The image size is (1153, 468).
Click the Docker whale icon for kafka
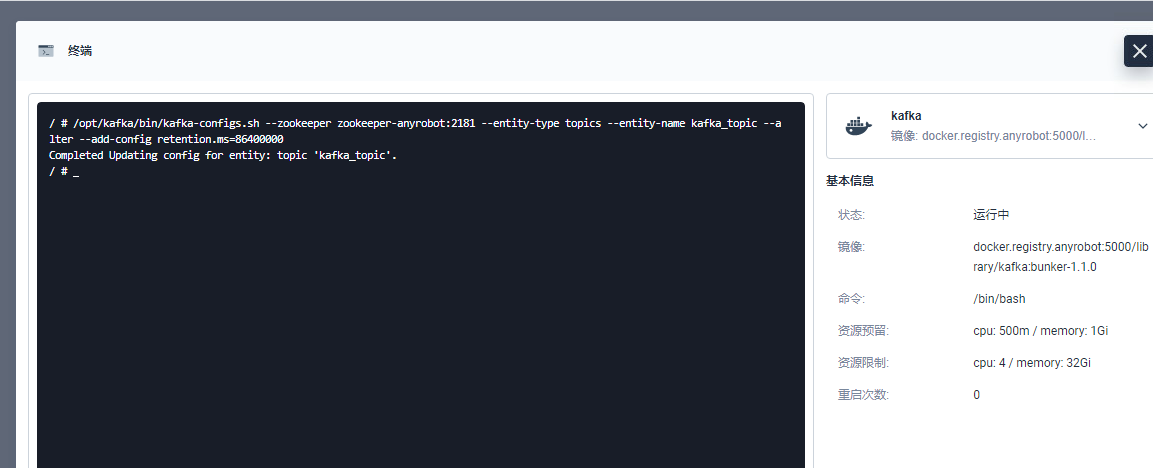click(x=858, y=126)
